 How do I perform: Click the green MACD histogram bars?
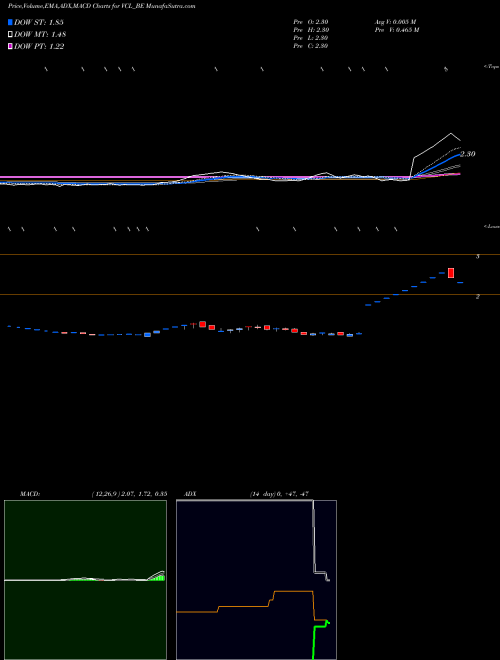click(157, 578)
